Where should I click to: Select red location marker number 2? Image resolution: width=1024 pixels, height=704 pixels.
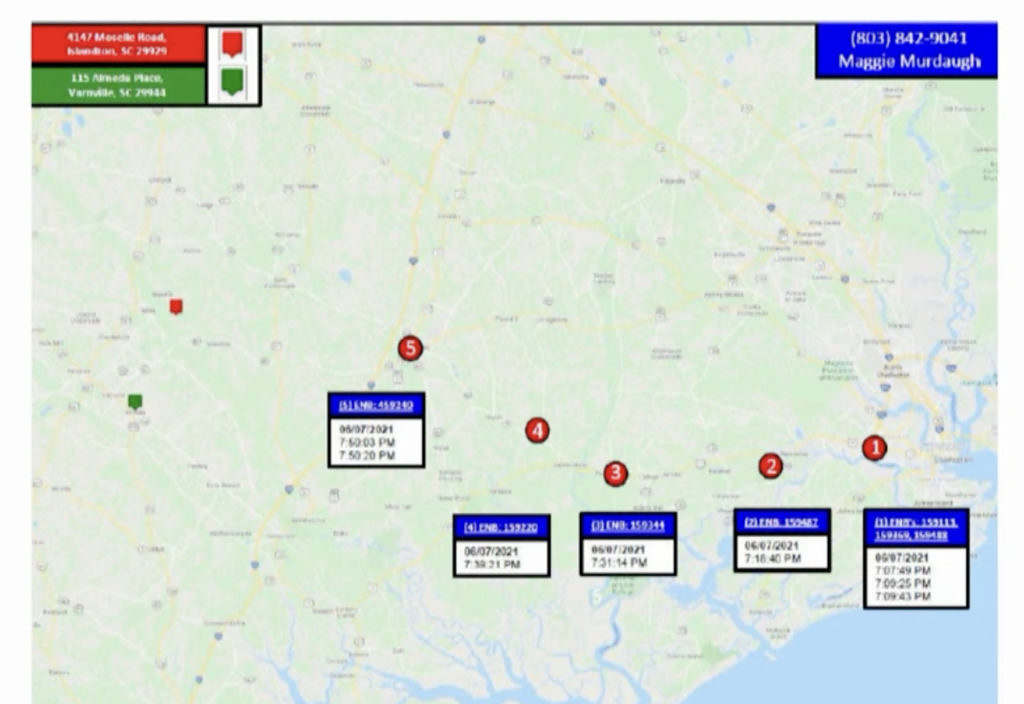pyautogui.click(x=769, y=465)
